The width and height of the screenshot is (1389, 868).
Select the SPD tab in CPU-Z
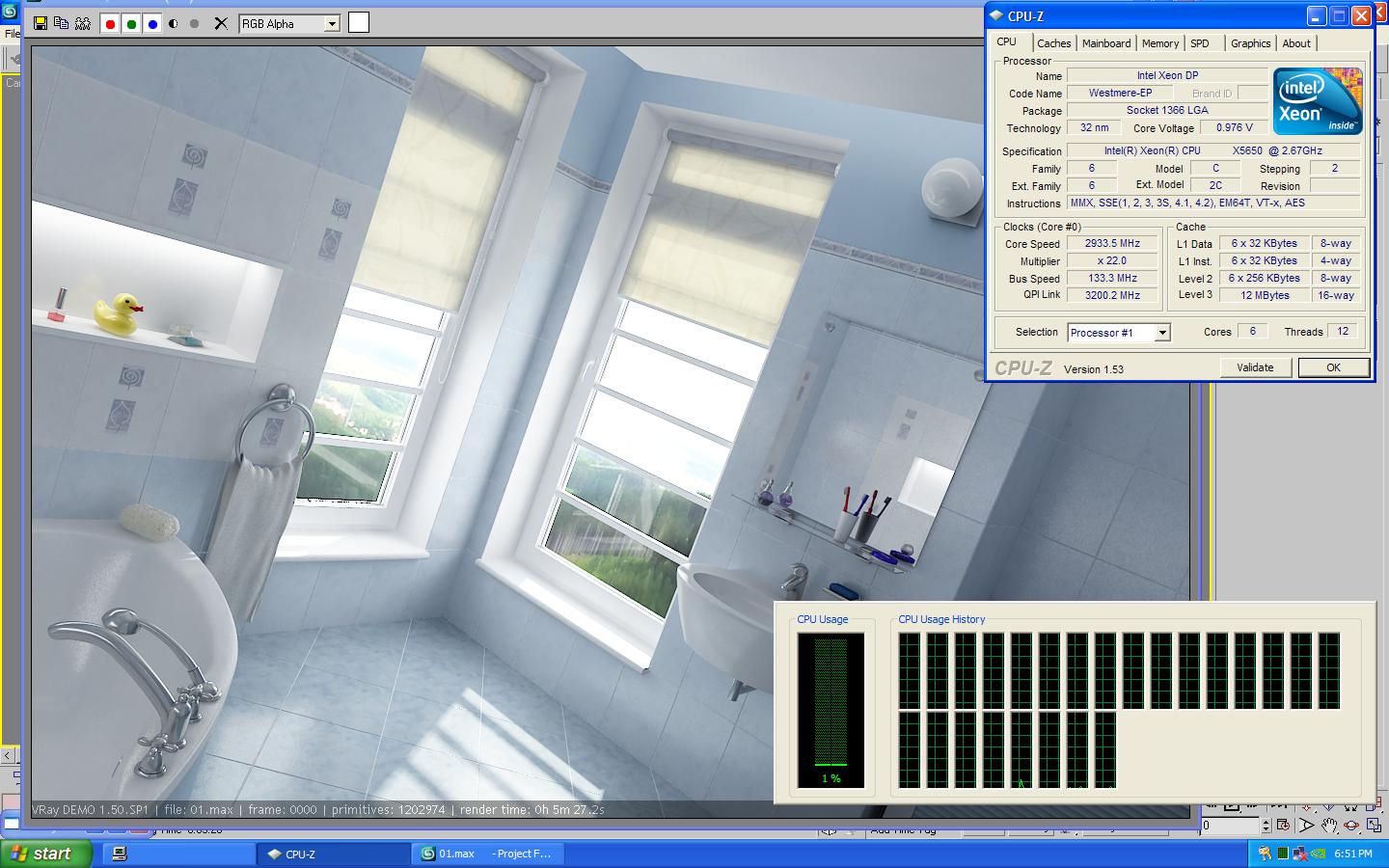[1200, 43]
